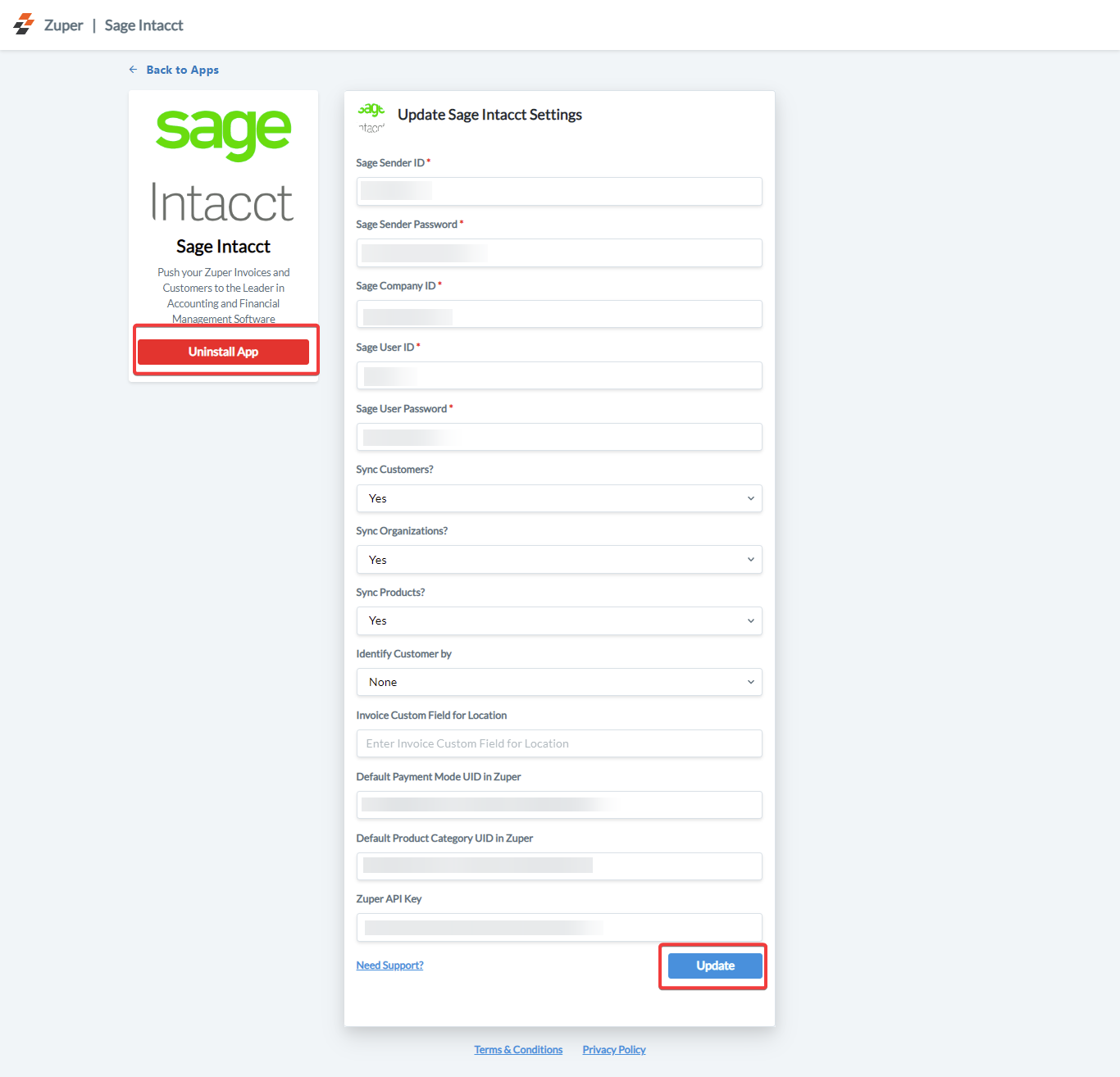This screenshot has width=1120, height=1077.
Task: Click the Update button
Action: (713, 966)
